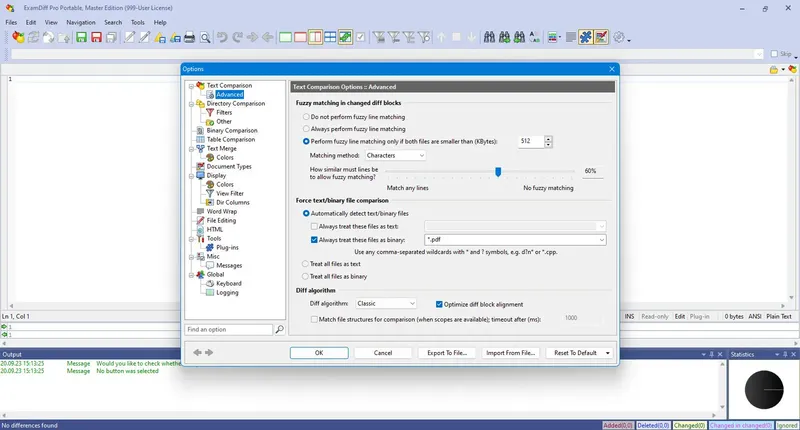Select Treat all files as text
This screenshot has width=800, height=430.
(x=305, y=264)
